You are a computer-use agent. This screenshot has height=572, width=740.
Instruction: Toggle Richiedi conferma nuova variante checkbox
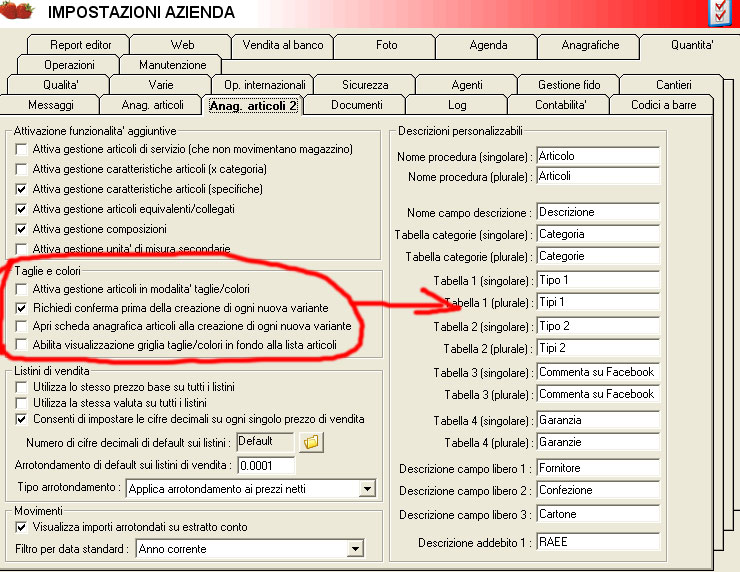tap(21, 308)
